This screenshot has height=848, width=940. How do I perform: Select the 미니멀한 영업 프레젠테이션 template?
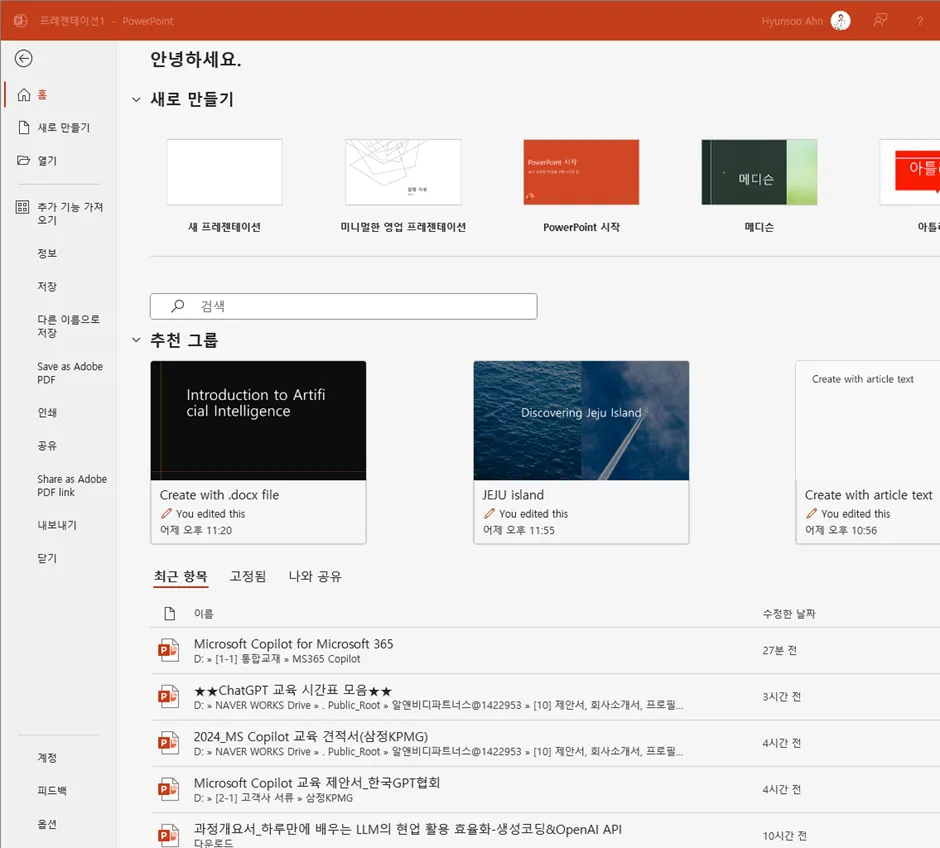pyautogui.click(x=403, y=172)
